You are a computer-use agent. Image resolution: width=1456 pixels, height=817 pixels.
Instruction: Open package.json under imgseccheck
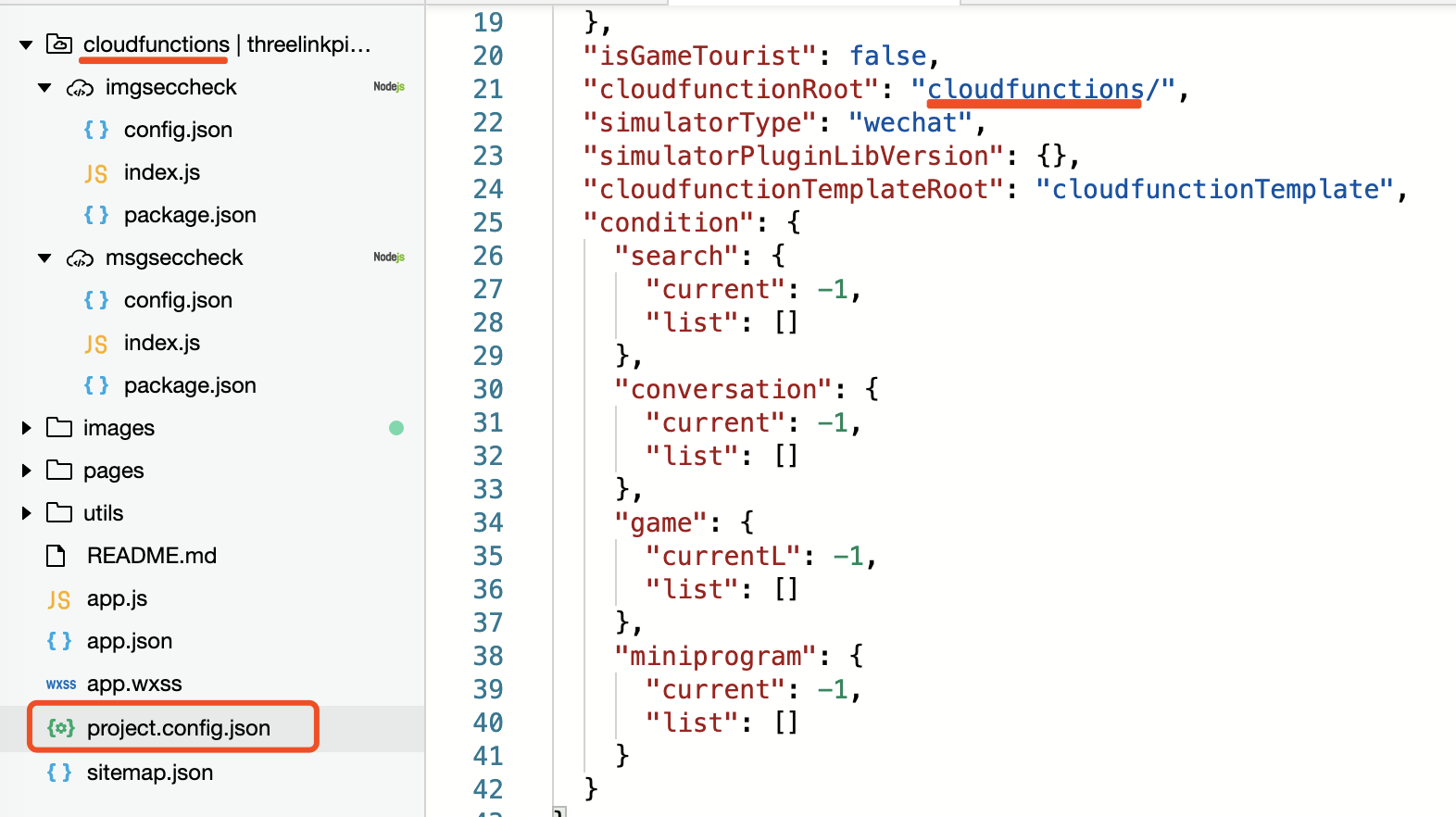click(190, 215)
